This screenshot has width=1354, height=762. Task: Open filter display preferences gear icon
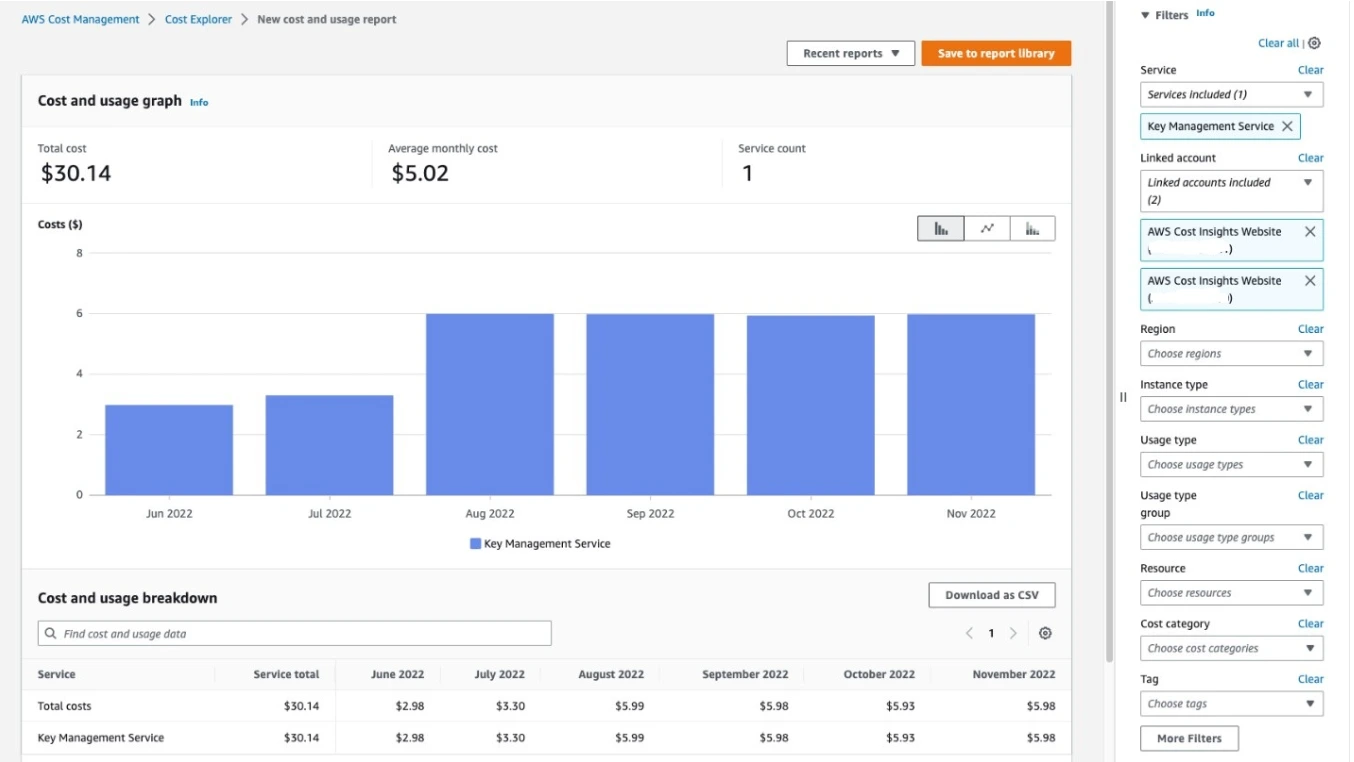click(x=1316, y=43)
